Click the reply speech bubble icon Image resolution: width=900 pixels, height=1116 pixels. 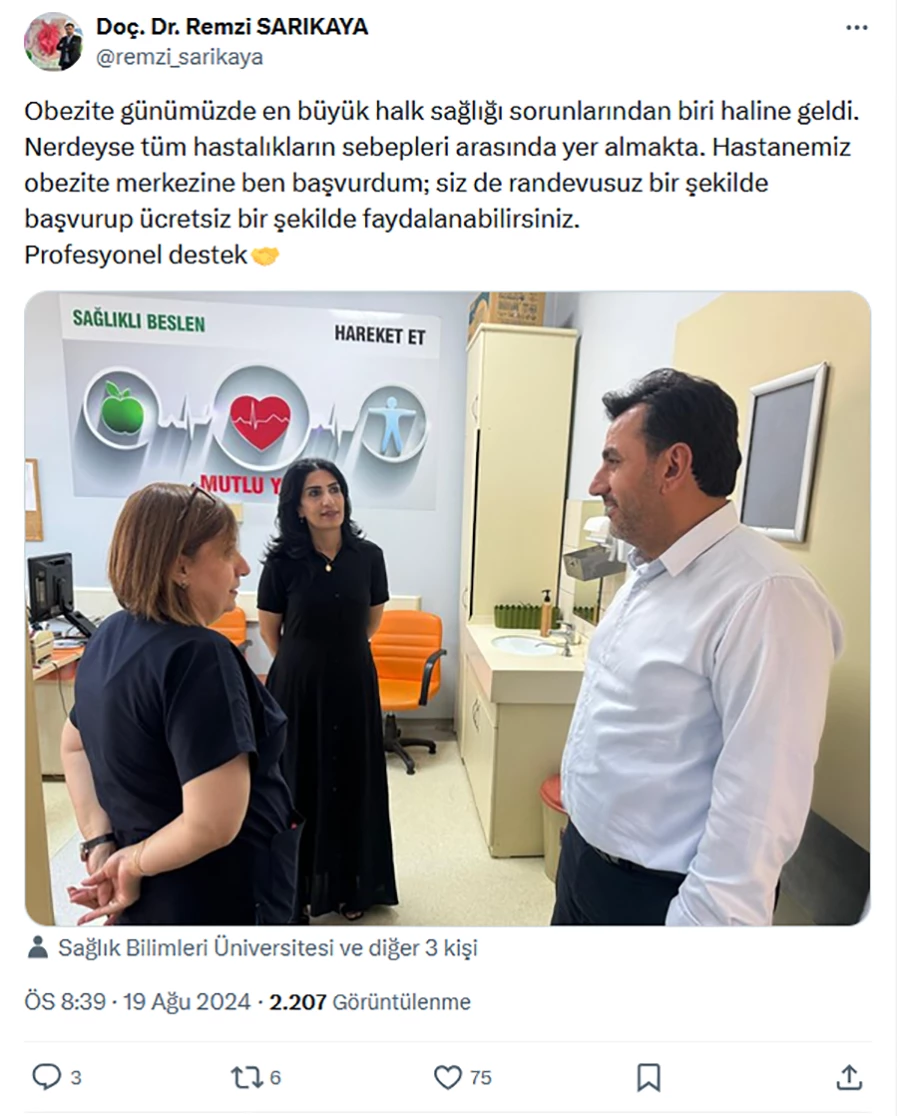47,1077
